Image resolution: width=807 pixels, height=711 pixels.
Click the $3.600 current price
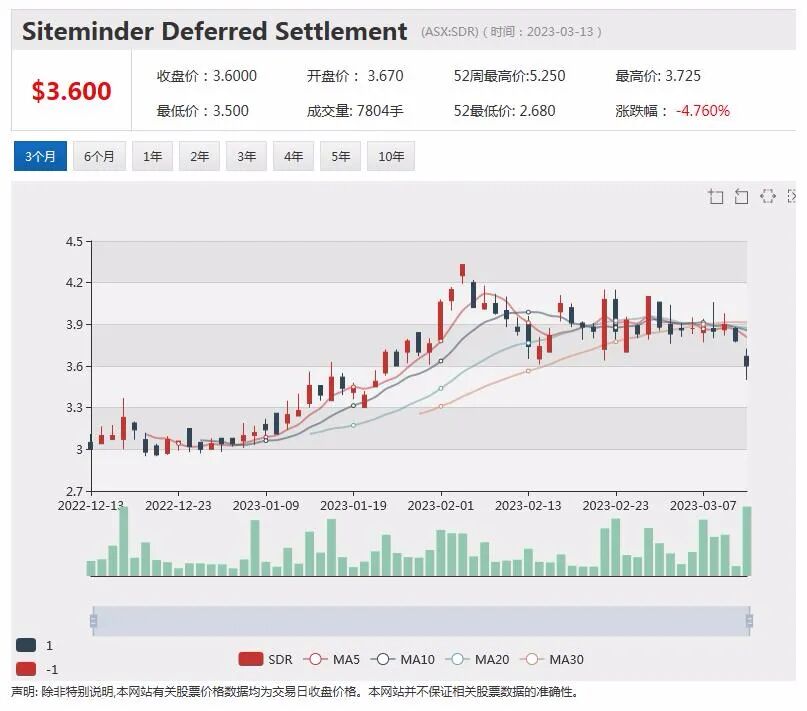tap(72, 91)
